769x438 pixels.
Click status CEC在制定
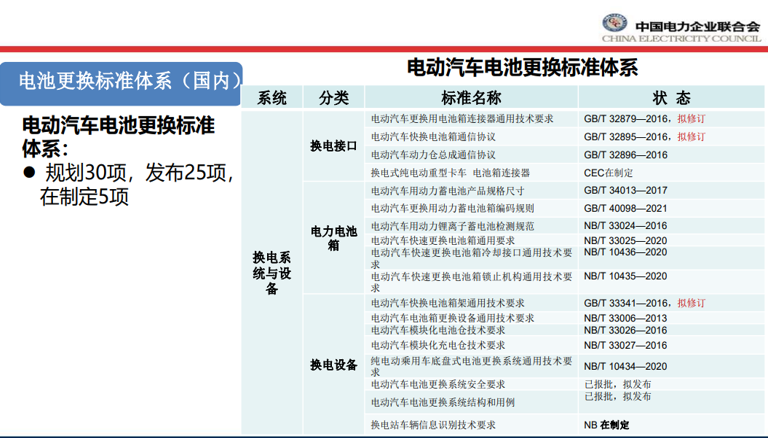click(608, 173)
